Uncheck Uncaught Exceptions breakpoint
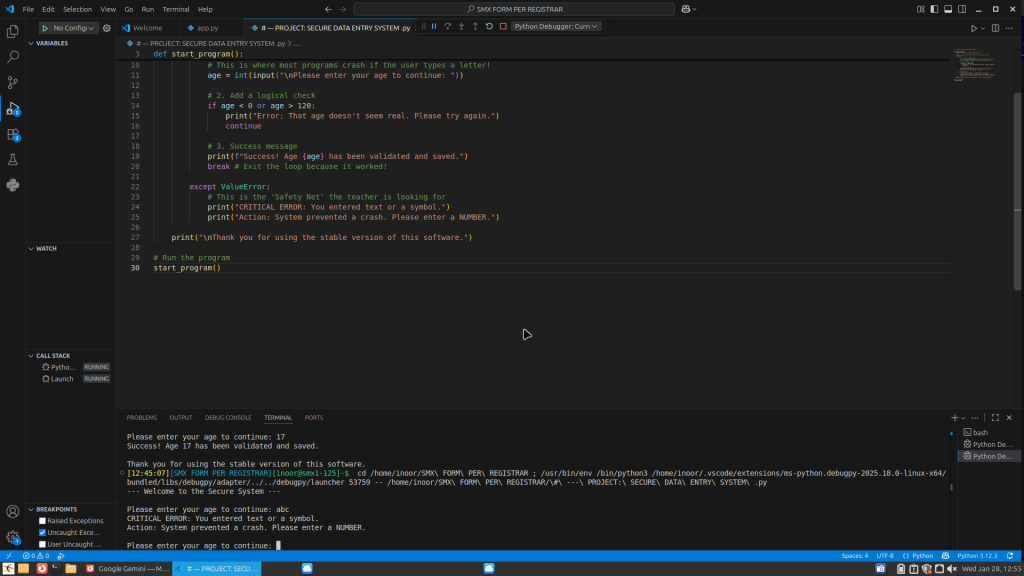 (x=42, y=533)
